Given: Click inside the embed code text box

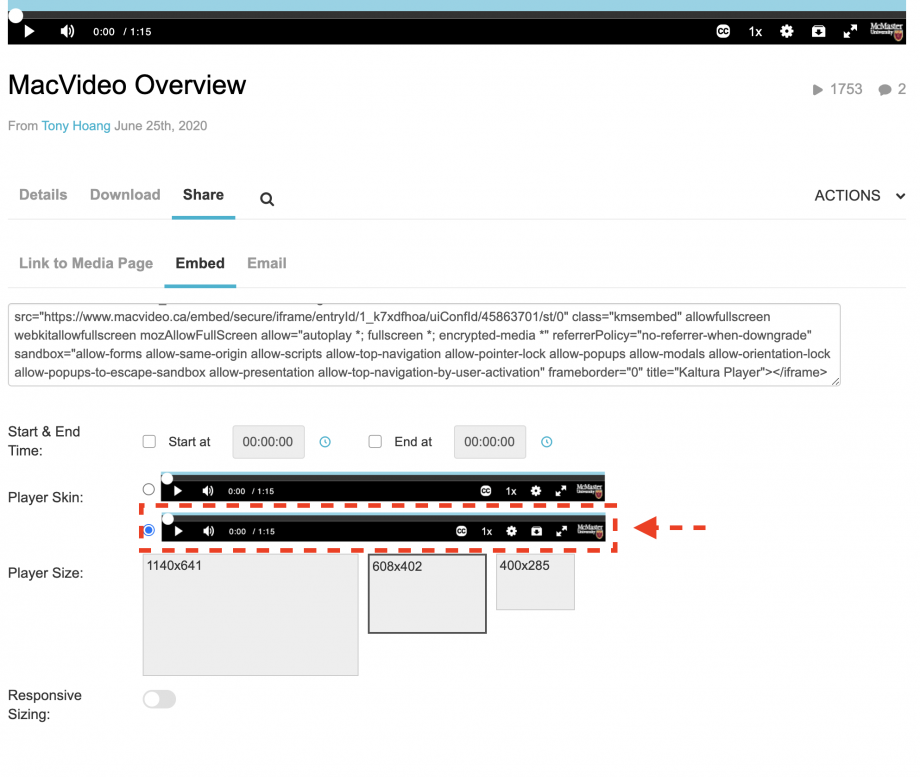Looking at the screenshot, I should (x=424, y=344).
